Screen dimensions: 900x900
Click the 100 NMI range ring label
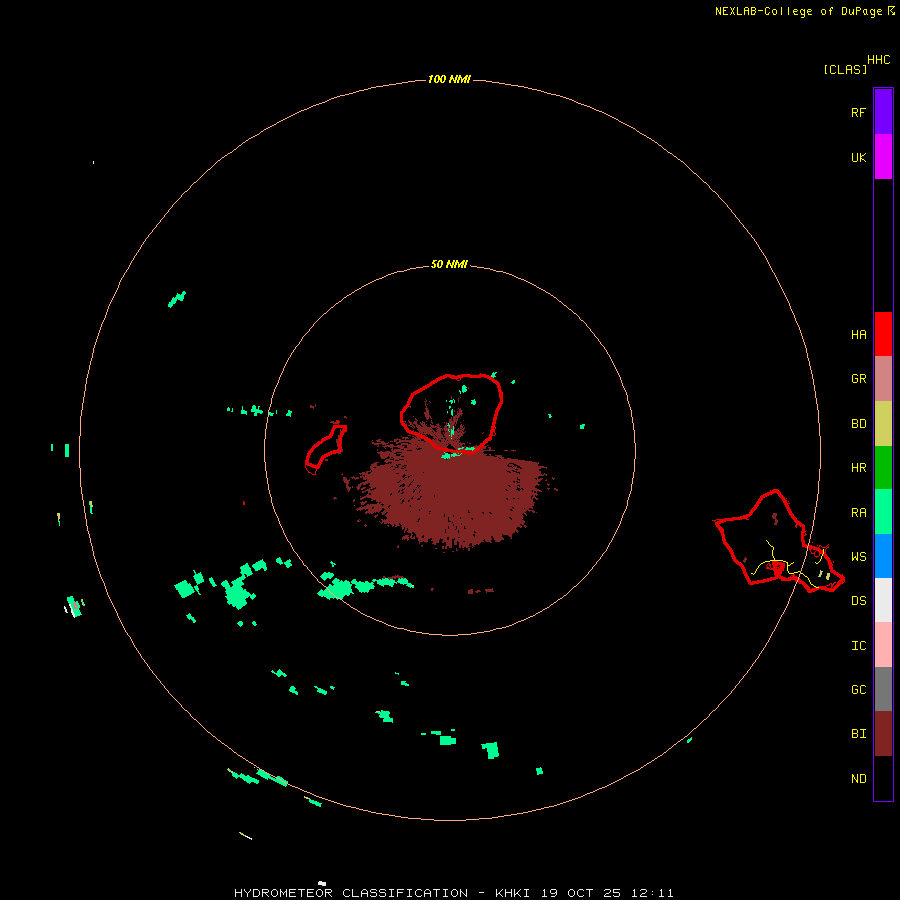pos(449,79)
